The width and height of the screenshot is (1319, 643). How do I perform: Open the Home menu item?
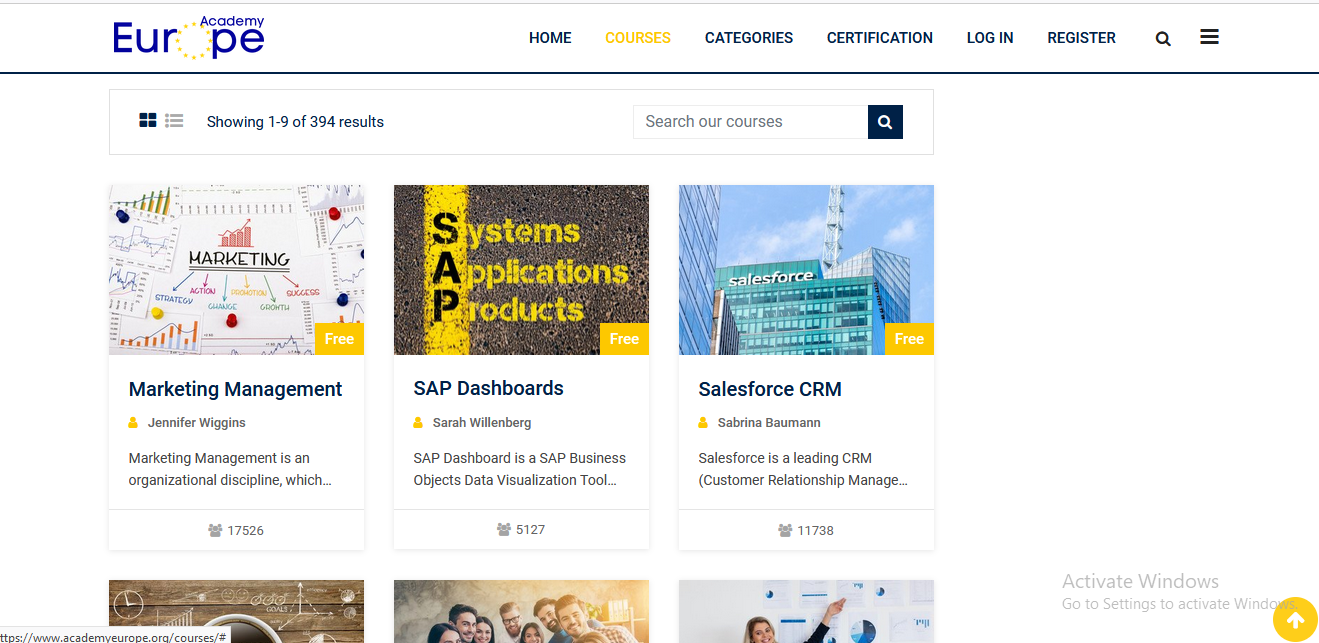pyautogui.click(x=550, y=38)
